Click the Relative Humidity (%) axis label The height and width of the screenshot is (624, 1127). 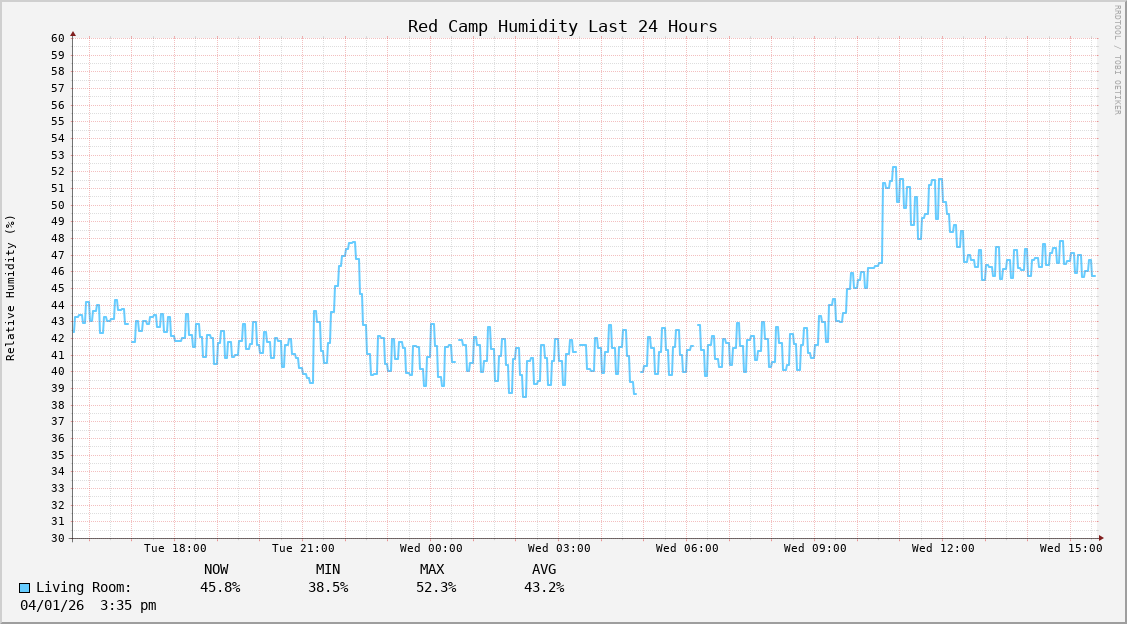click(x=11, y=287)
